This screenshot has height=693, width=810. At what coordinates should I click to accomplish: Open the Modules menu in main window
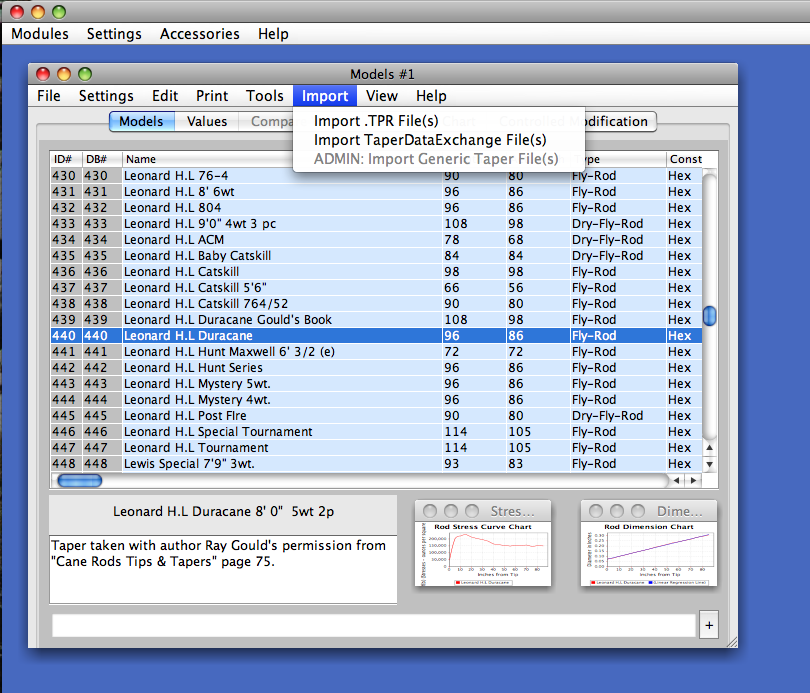(x=40, y=34)
